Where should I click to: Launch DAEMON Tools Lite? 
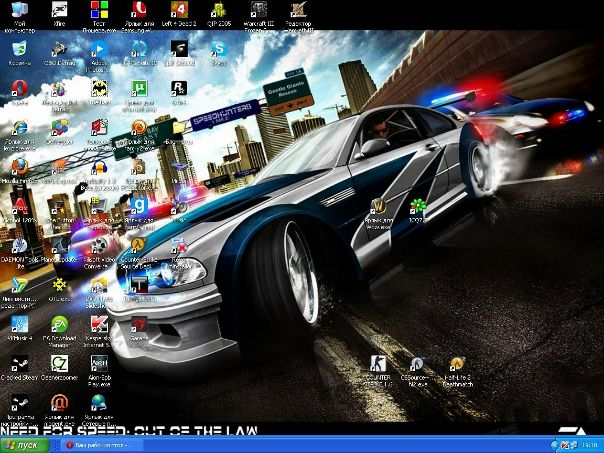19,246
